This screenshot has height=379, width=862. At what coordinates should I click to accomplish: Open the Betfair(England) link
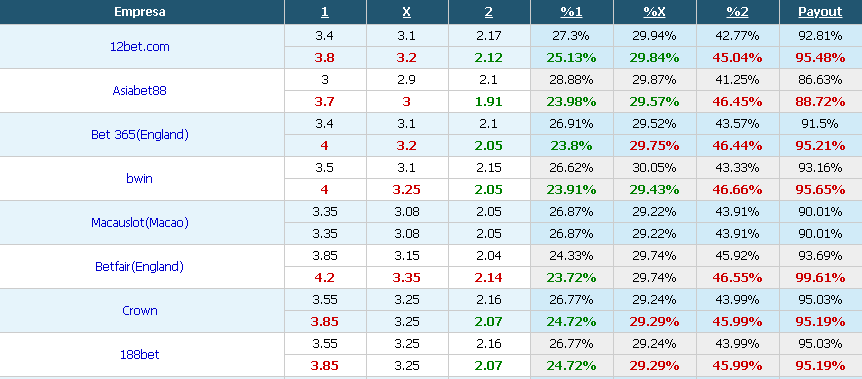tap(140, 267)
